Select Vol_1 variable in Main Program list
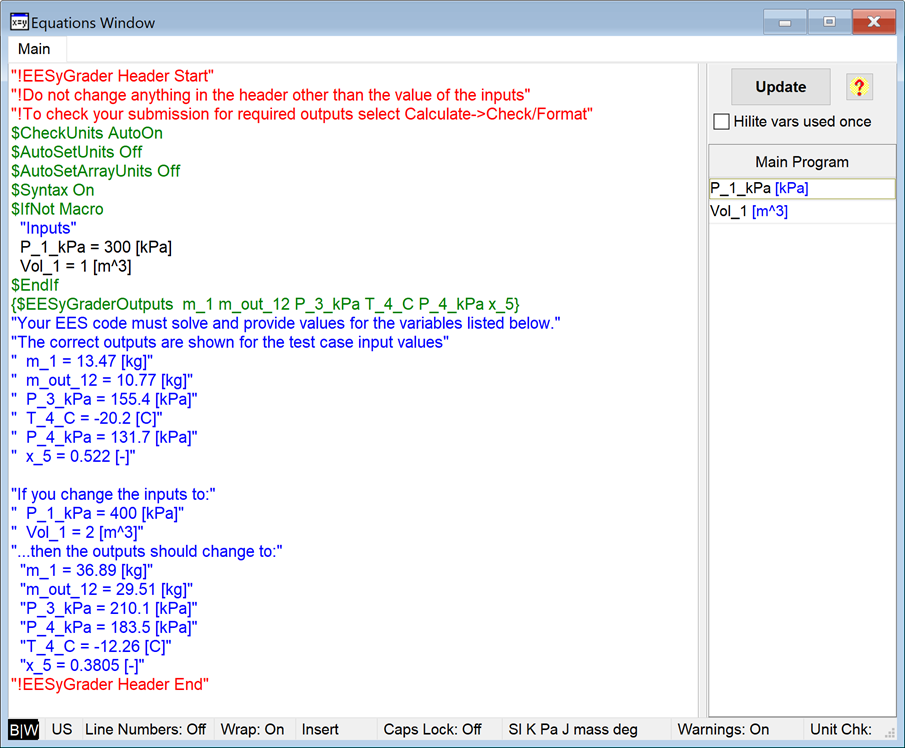 pos(749,211)
